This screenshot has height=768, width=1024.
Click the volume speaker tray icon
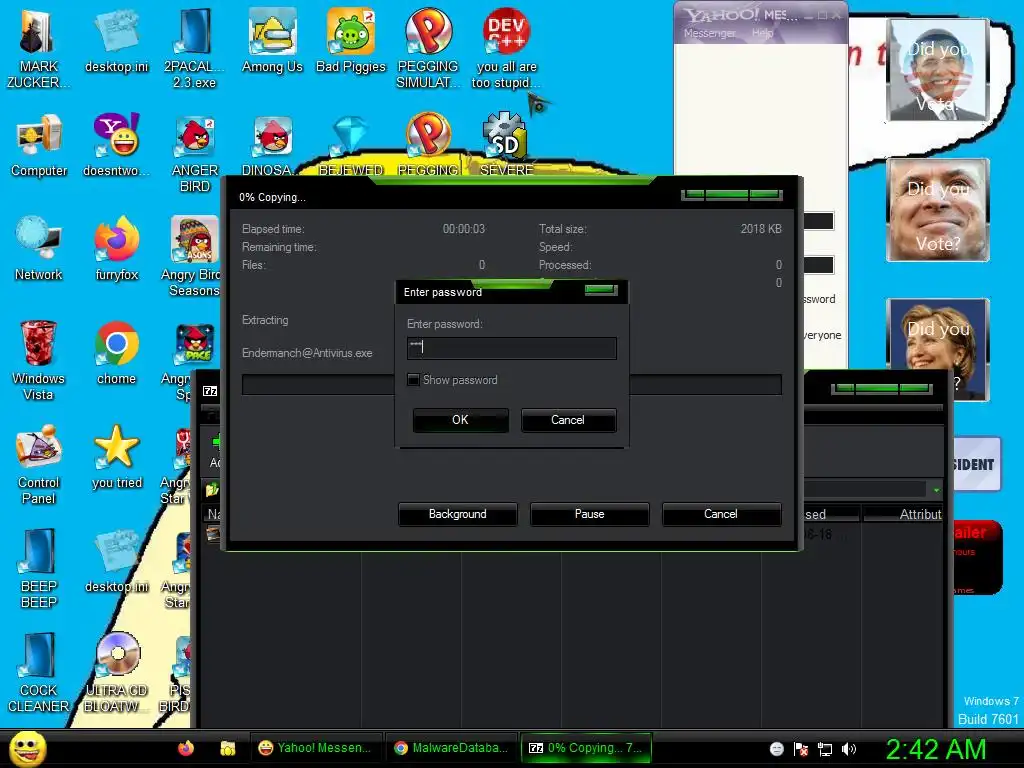848,749
